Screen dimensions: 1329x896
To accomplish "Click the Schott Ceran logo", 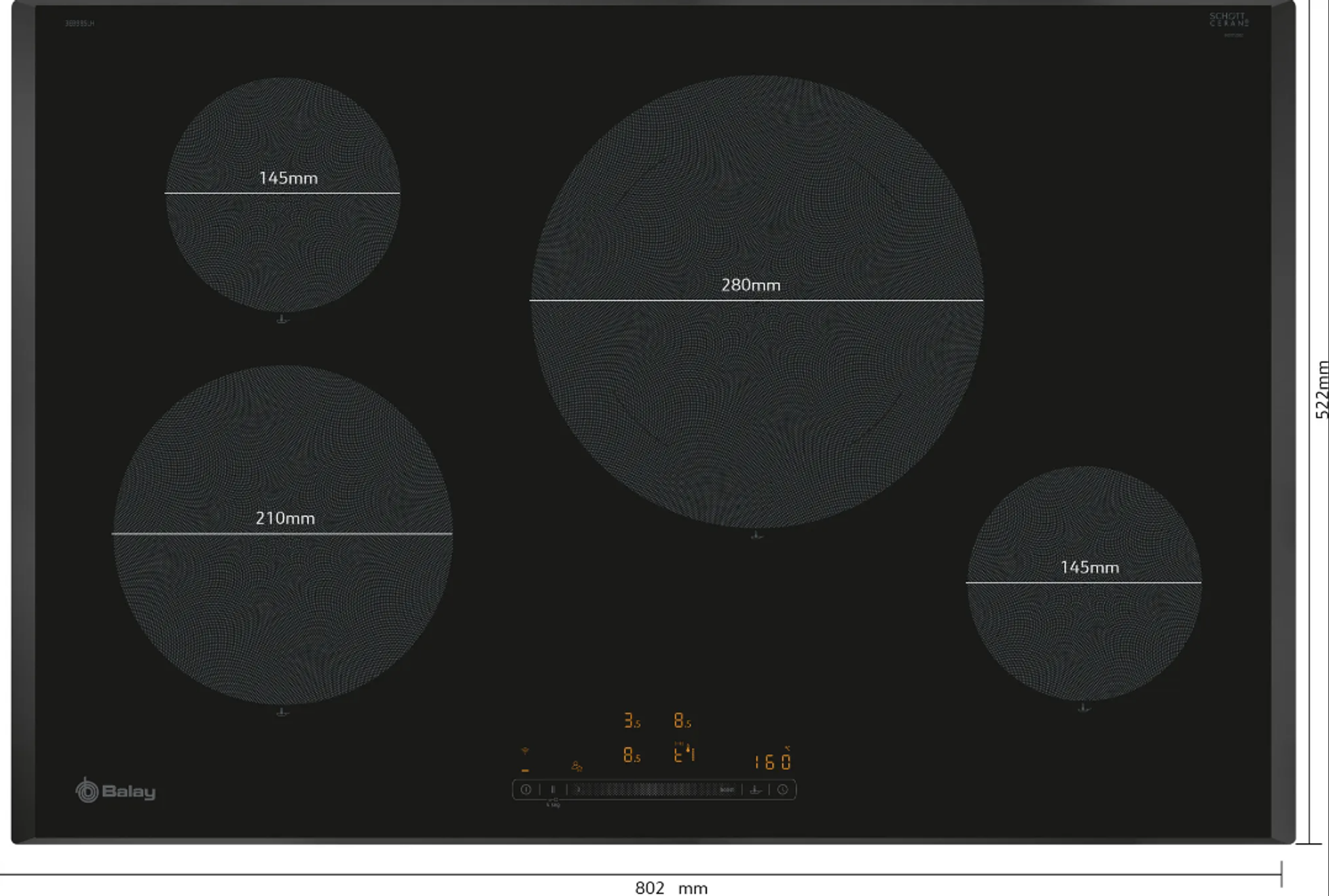I will pyautogui.click(x=1229, y=20).
